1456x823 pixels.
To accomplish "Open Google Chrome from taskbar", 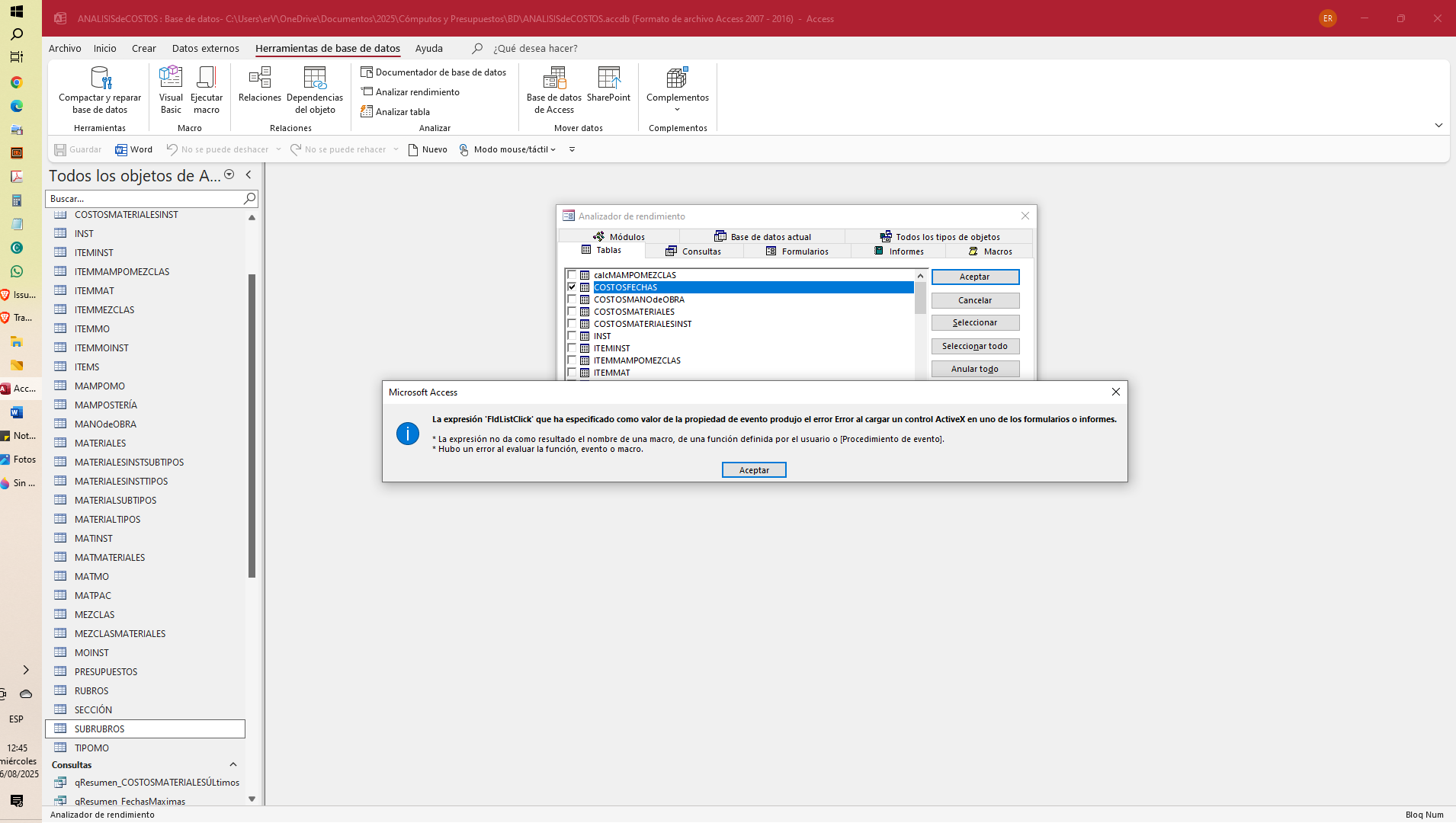I will tap(17, 82).
